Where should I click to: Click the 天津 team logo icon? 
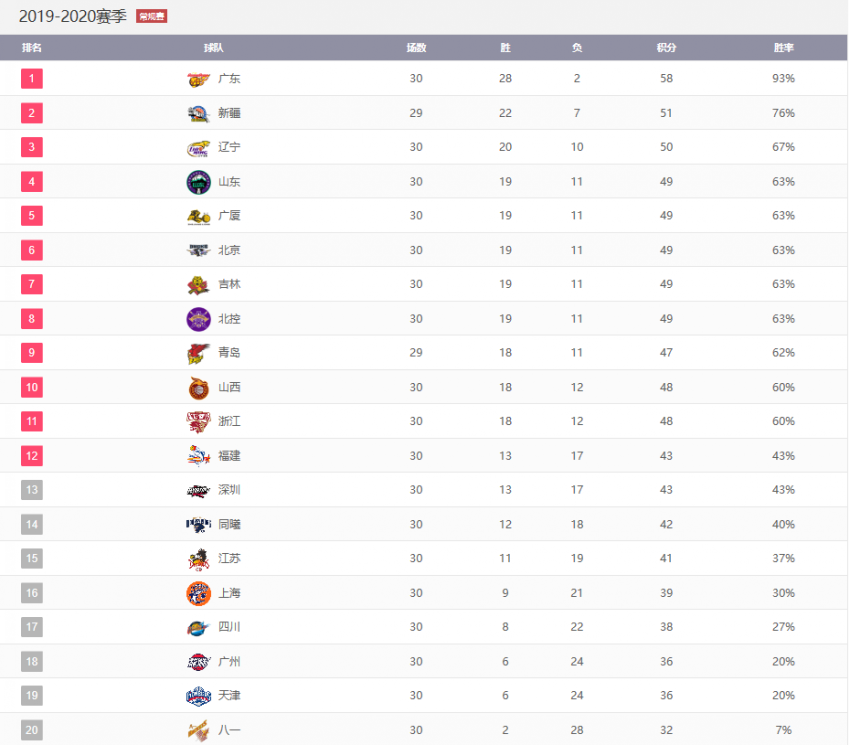pos(198,696)
